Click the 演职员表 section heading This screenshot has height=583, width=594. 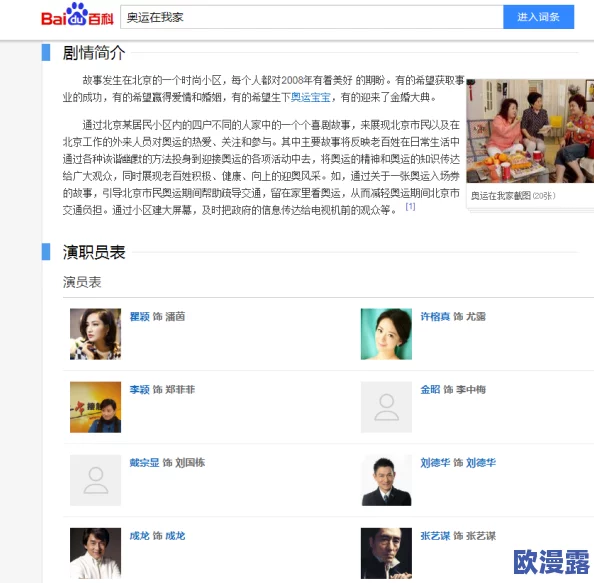94,252
